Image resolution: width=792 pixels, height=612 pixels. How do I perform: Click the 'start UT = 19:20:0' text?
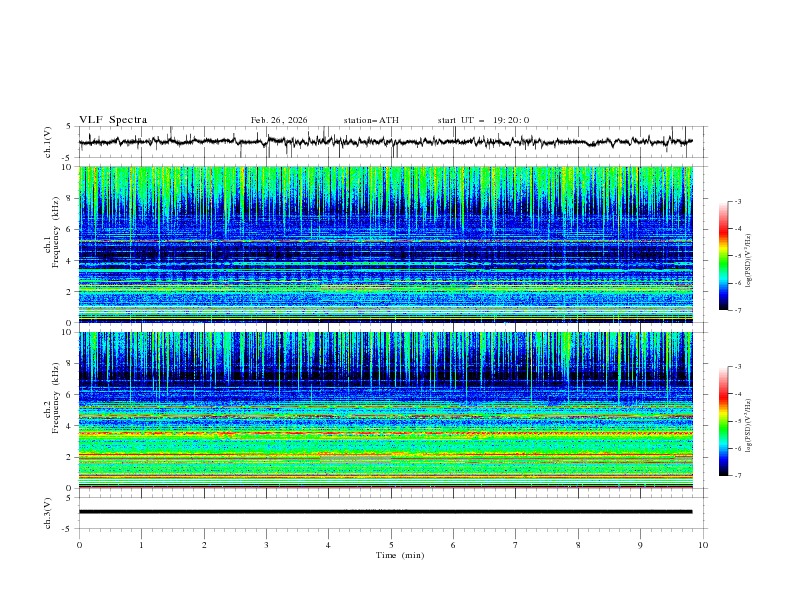tap(483, 120)
